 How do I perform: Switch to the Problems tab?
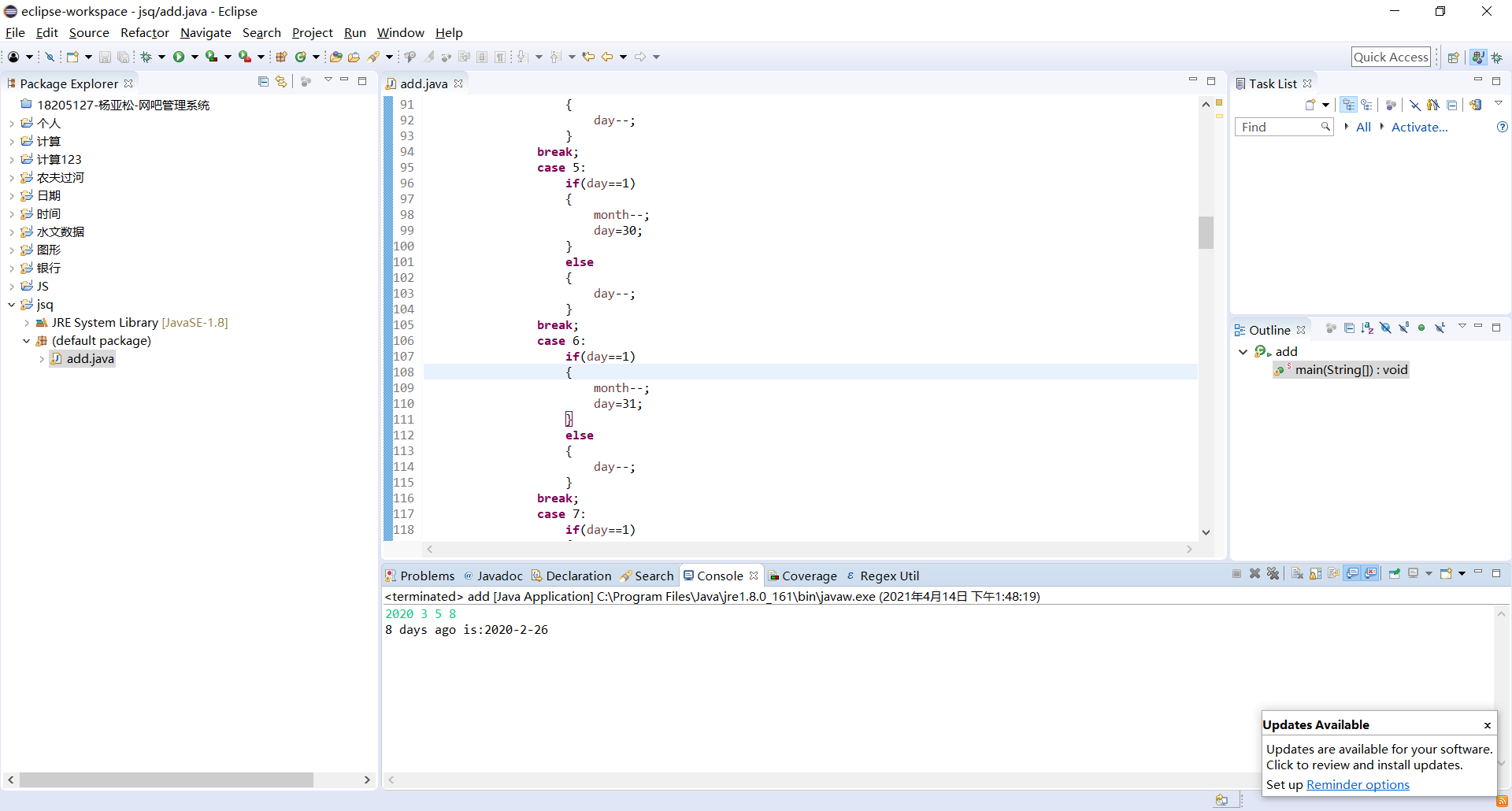point(426,576)
